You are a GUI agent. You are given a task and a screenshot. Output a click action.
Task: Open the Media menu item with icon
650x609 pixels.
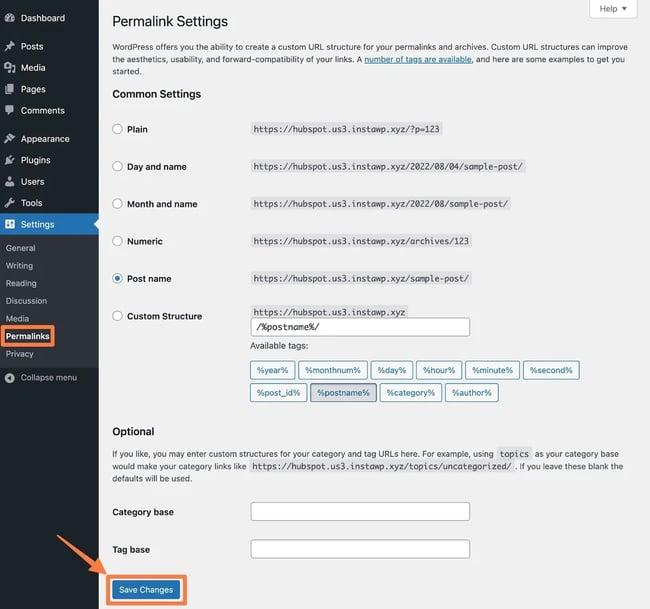[49, 68]
